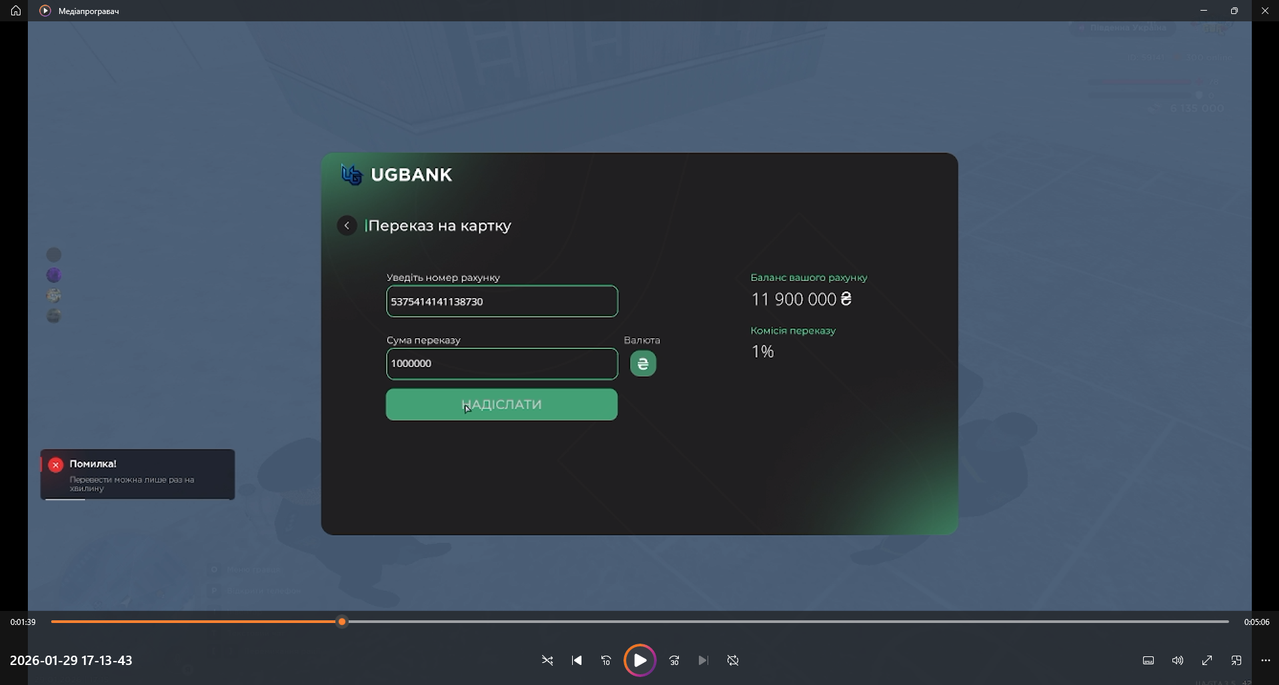1279x685 pixels.
Task: Click the UGBANK logo
Action: pos(396,175)
